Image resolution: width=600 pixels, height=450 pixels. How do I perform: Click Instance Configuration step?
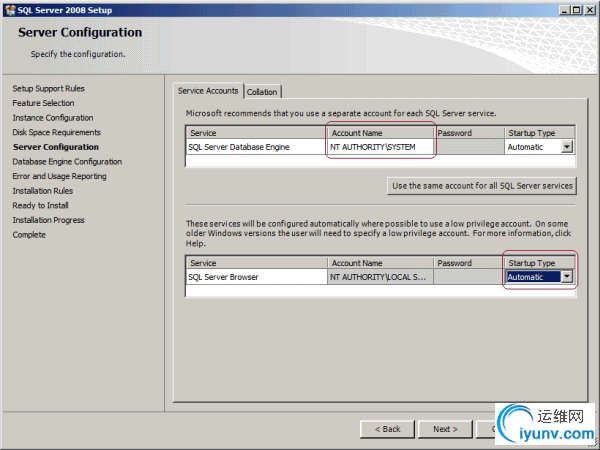click(53, 118)
